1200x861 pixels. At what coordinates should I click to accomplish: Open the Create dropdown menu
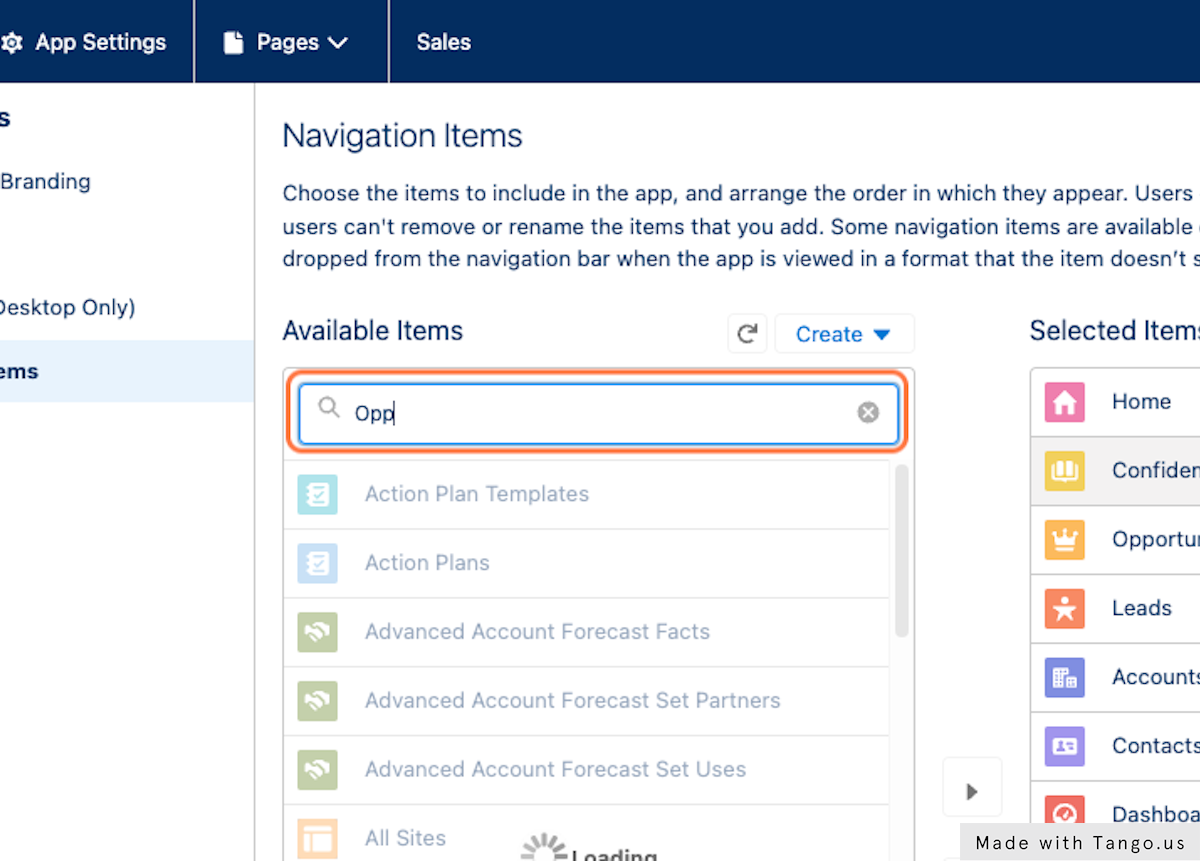point(843,334)
